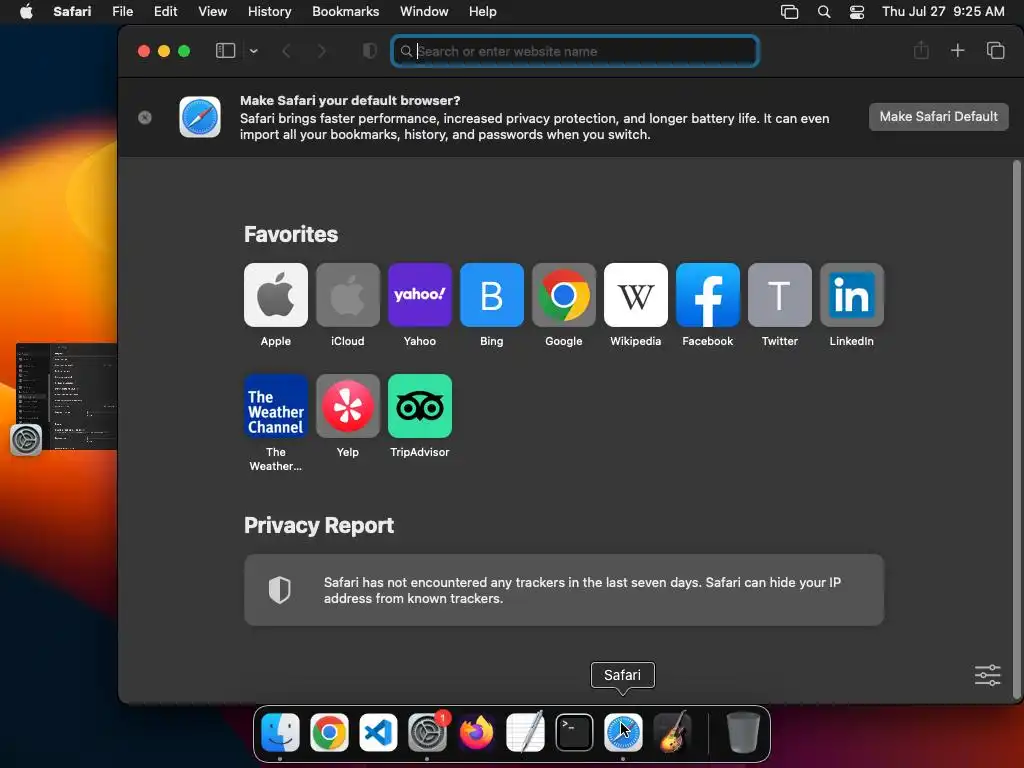
Task: Open the Apple menu
Action: pos(26,11)
